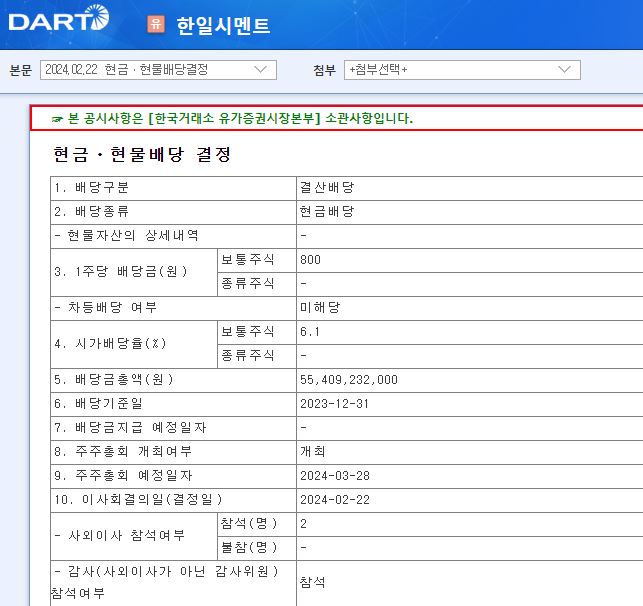The image size is (643, 606).
Task: Click the 3. 1주당 배당금(원) label
Action: [121, 271]
